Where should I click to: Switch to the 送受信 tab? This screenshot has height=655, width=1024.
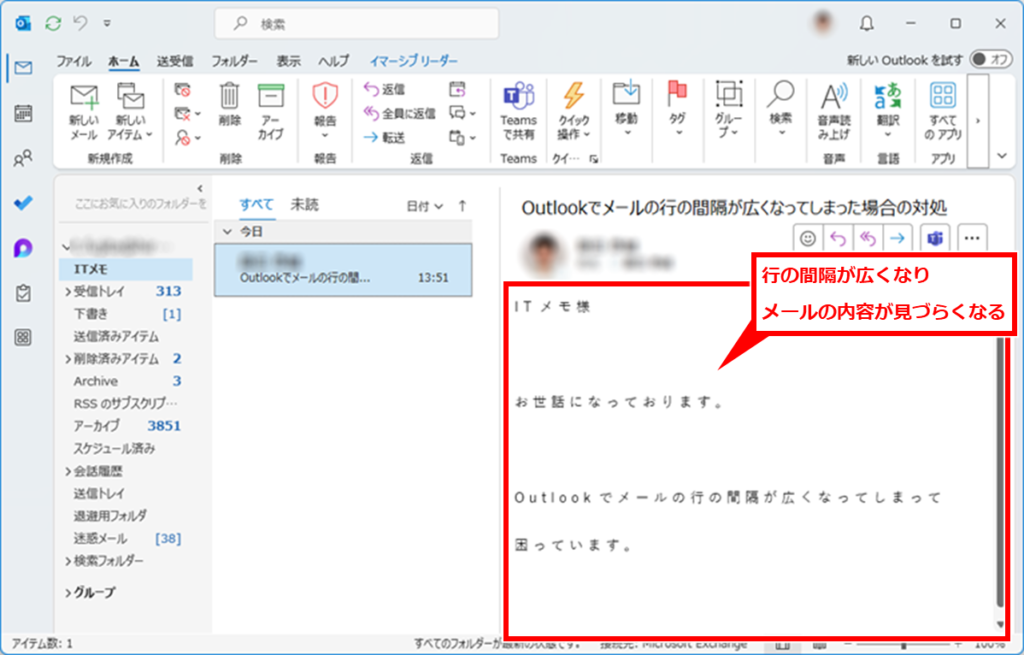[x=174, y=61]
